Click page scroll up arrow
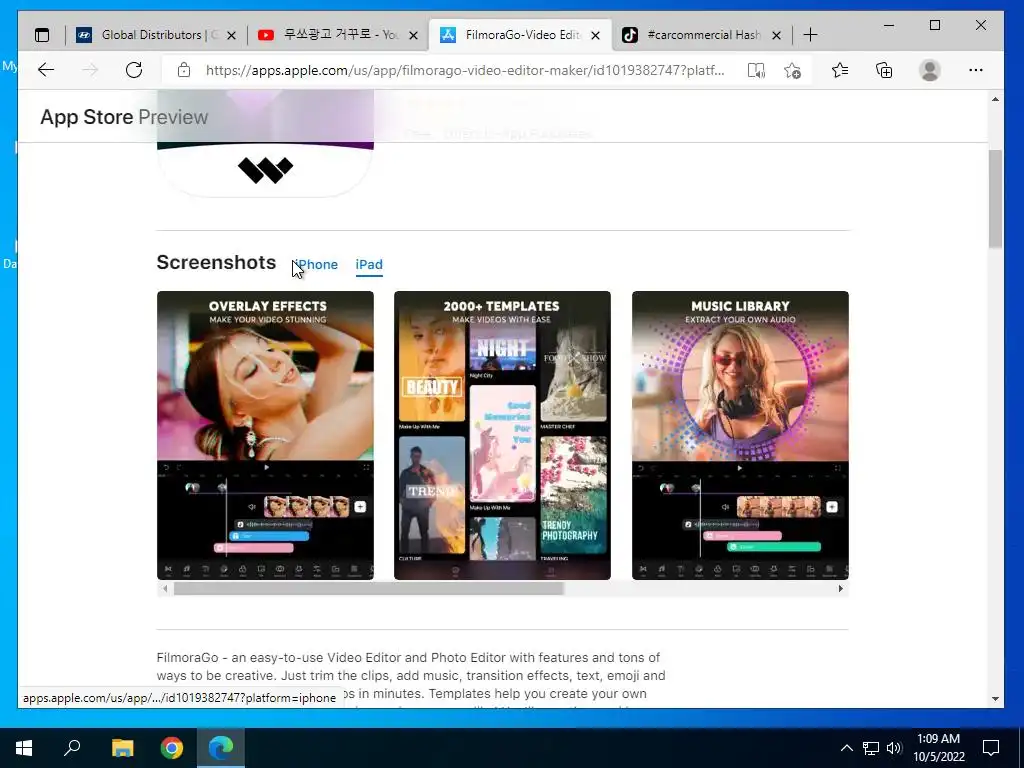 pyautogui.click(x=995, y=99)
